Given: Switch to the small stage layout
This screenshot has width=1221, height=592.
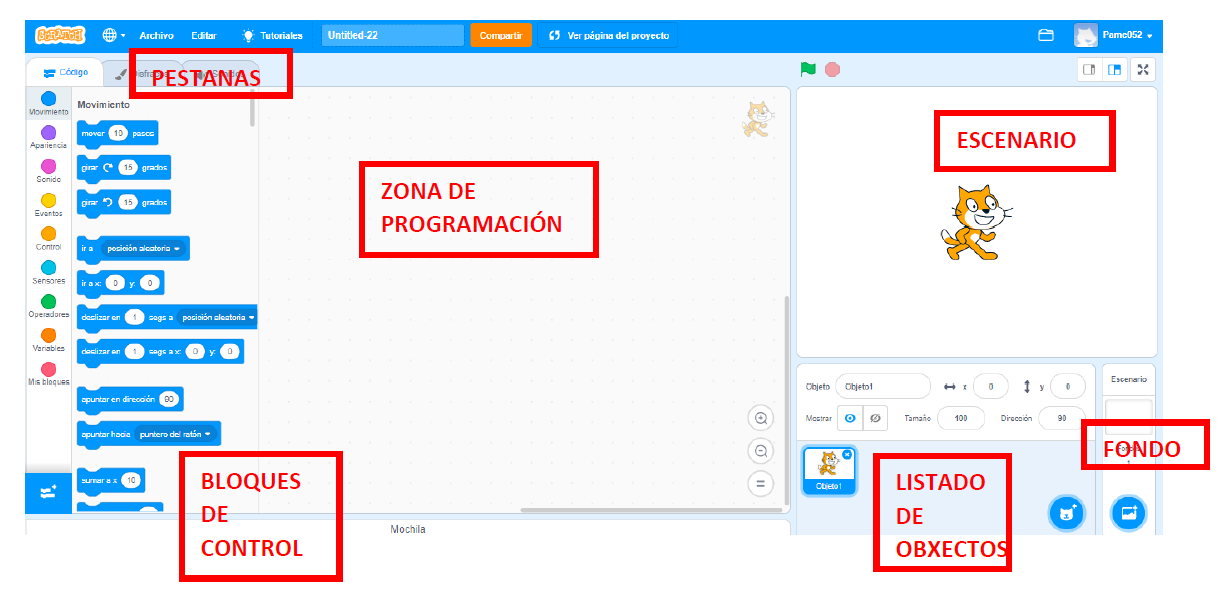Looking at the screenshot, I should [x=1089, y=70].
